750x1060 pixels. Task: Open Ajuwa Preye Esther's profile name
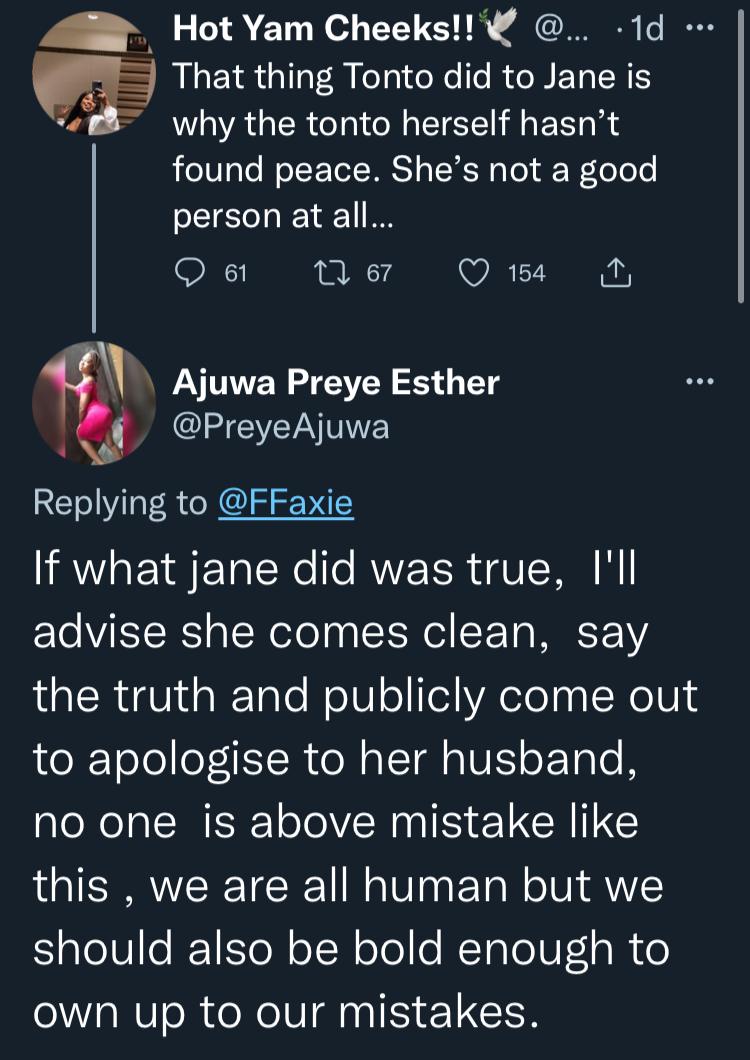click(x=336, y=382)
